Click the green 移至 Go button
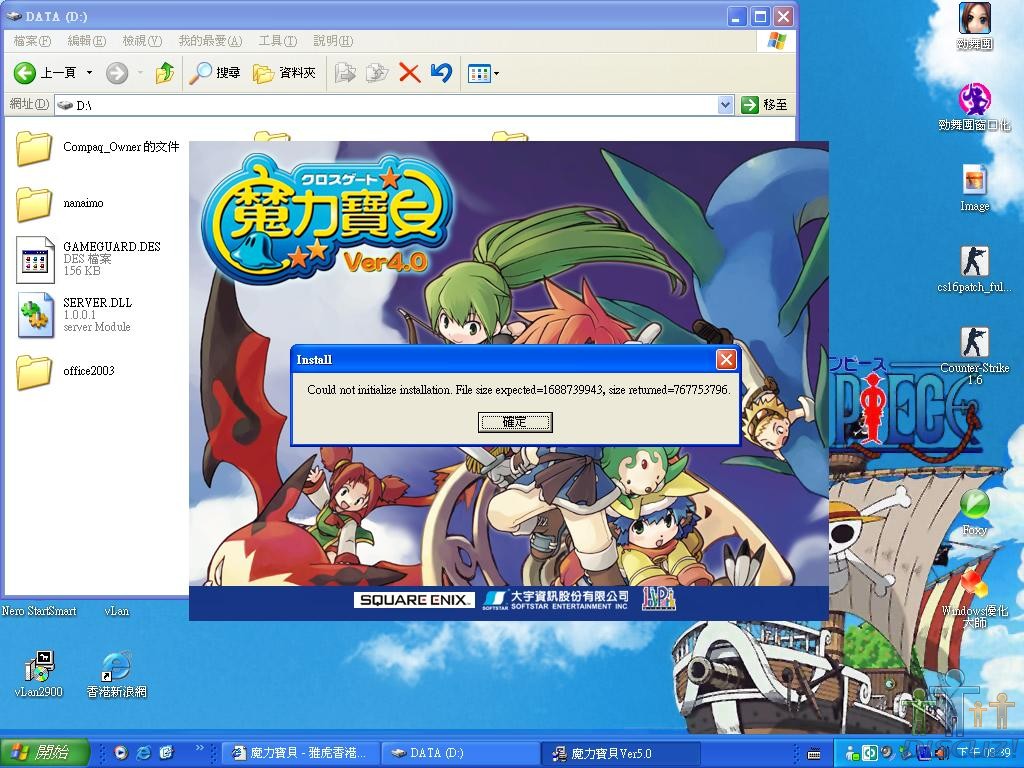Viewport: 1024px width, 768px height. [765, 105]
